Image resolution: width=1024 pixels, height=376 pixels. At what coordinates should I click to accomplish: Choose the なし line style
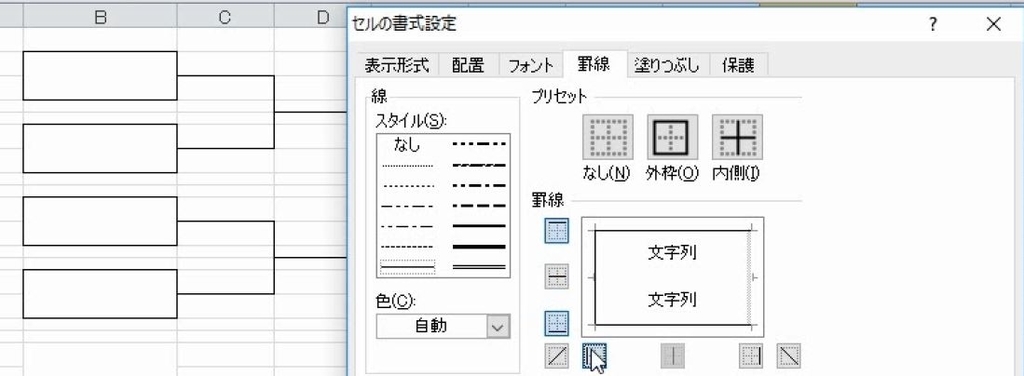tap(408, 144)
